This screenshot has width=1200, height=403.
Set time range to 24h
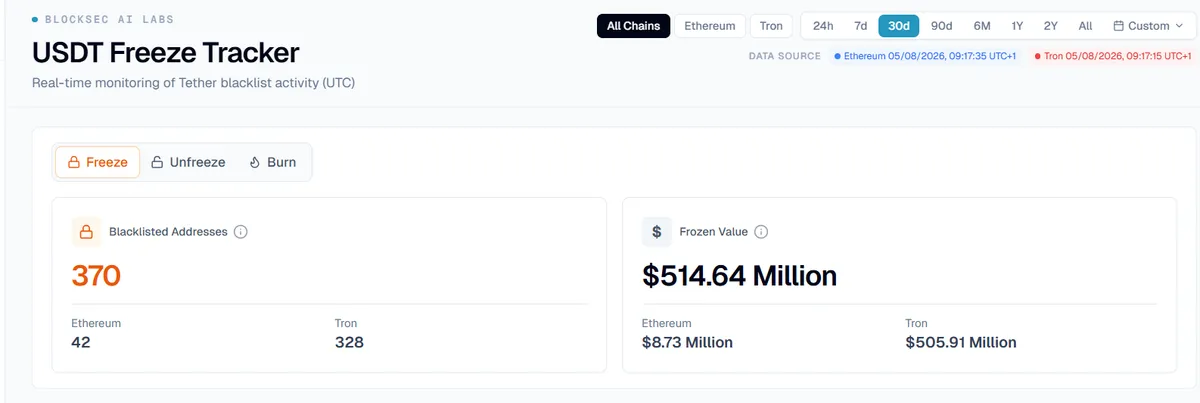point(823,26)
